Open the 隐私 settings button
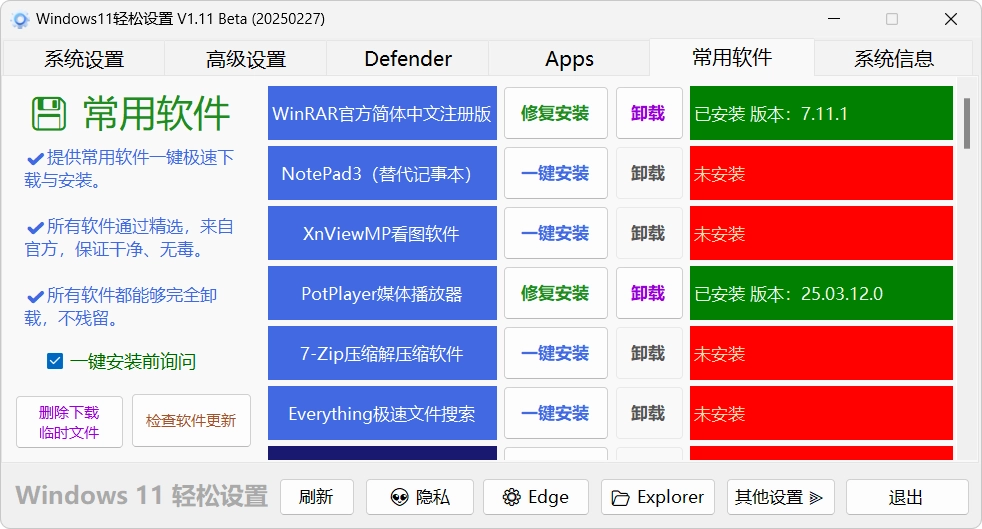Image resolution: width=982 pixels, height=529 pixels. (420, 497)
